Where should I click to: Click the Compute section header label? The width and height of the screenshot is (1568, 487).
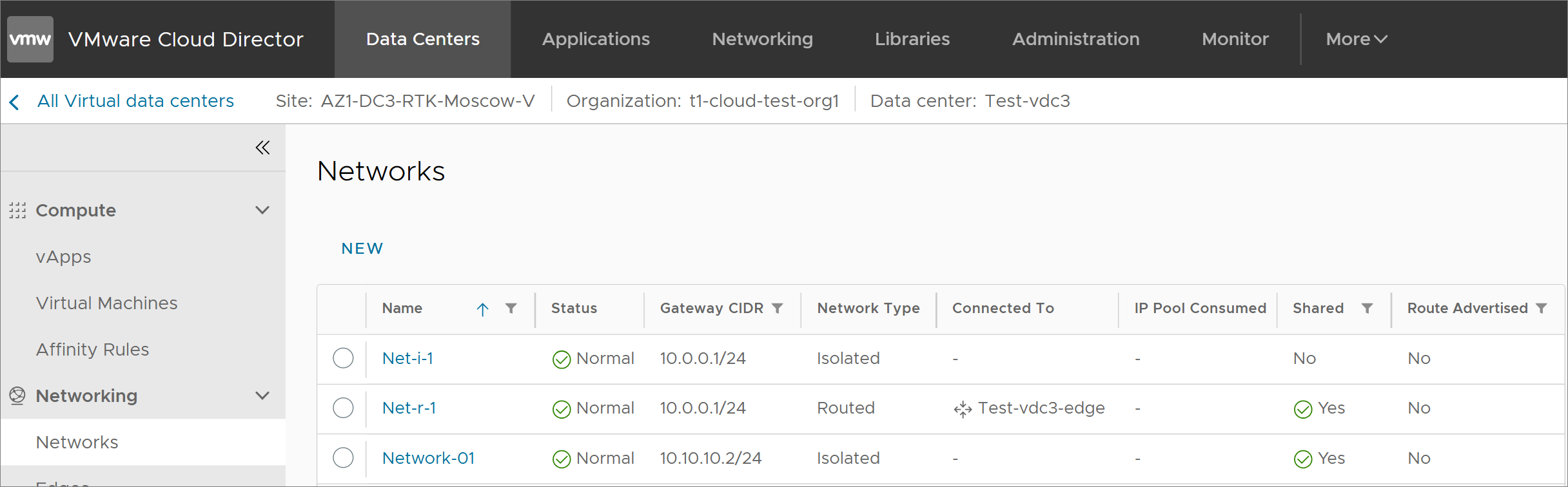[76, 211]
